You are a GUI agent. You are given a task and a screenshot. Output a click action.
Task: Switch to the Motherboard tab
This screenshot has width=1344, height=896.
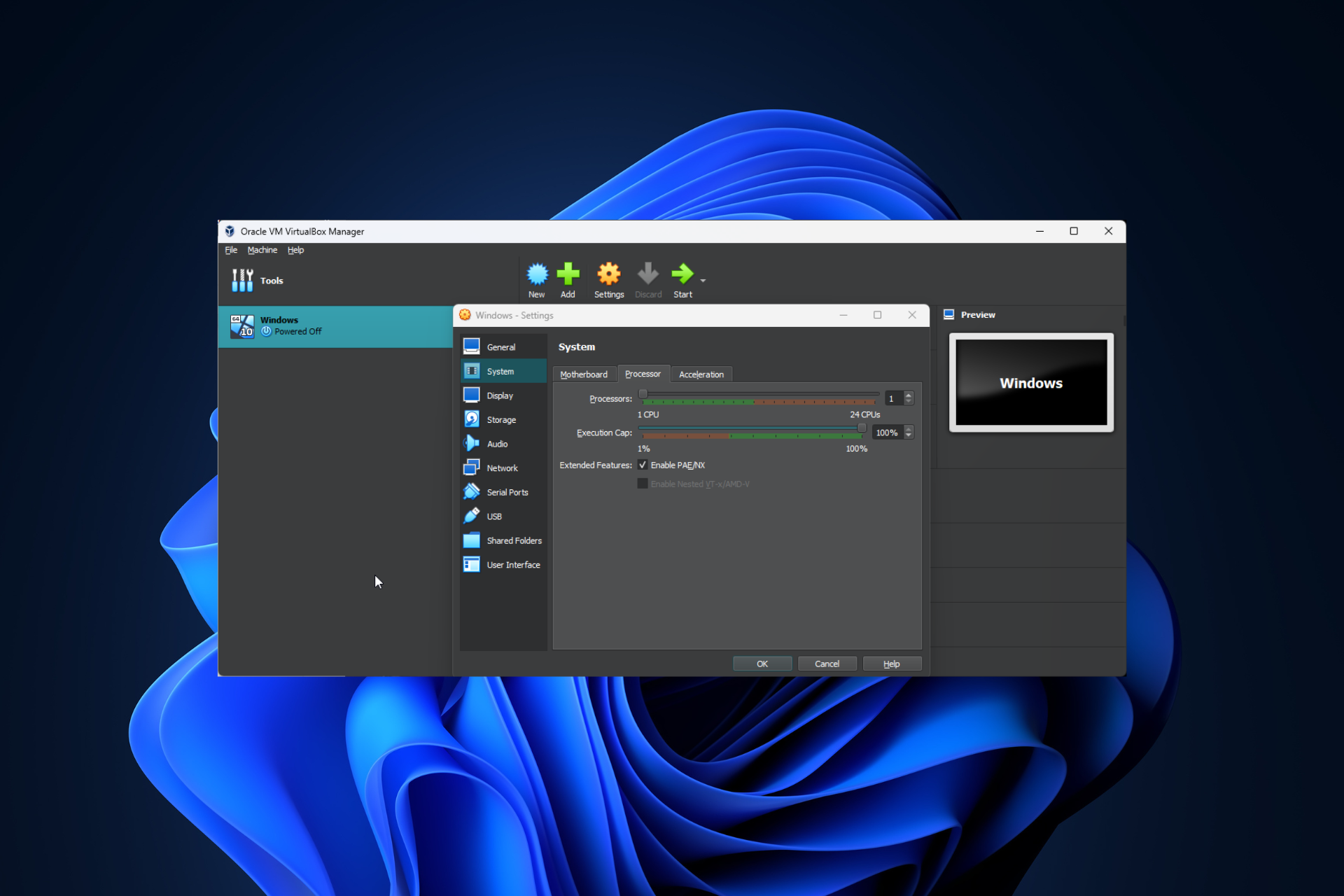(x=584, y=374)
